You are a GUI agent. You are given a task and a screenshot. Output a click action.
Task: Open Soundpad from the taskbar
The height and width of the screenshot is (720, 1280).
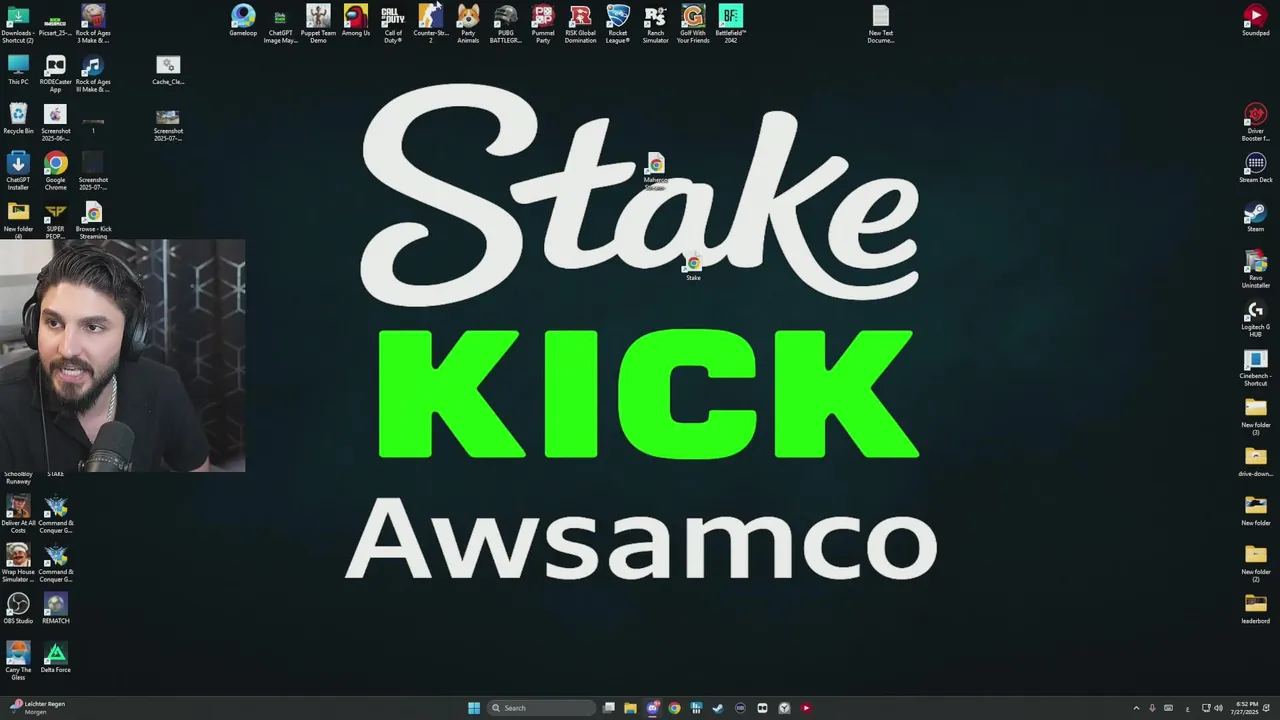(x=806, y=708)
